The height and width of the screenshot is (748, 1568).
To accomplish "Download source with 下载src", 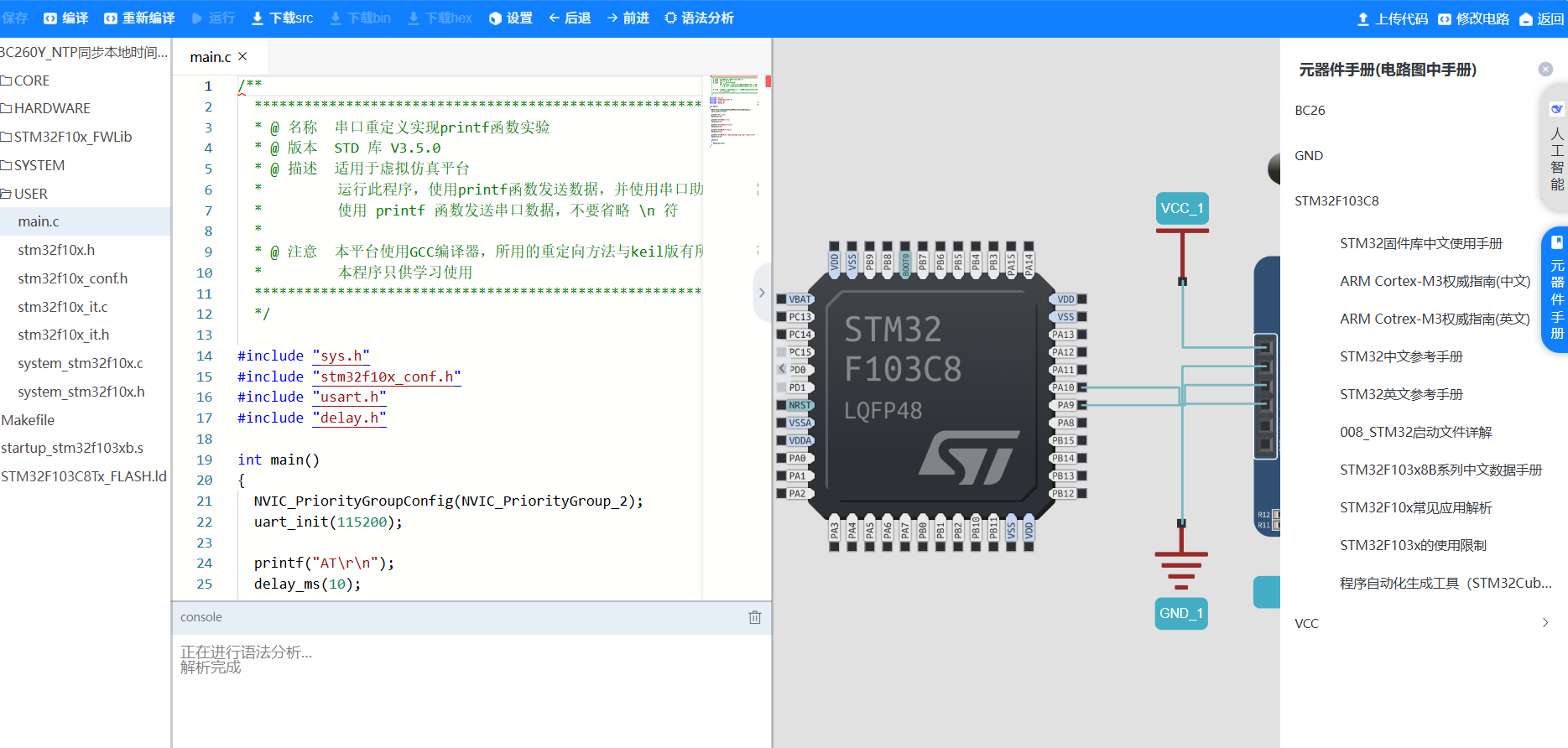I will pos(282,18).
